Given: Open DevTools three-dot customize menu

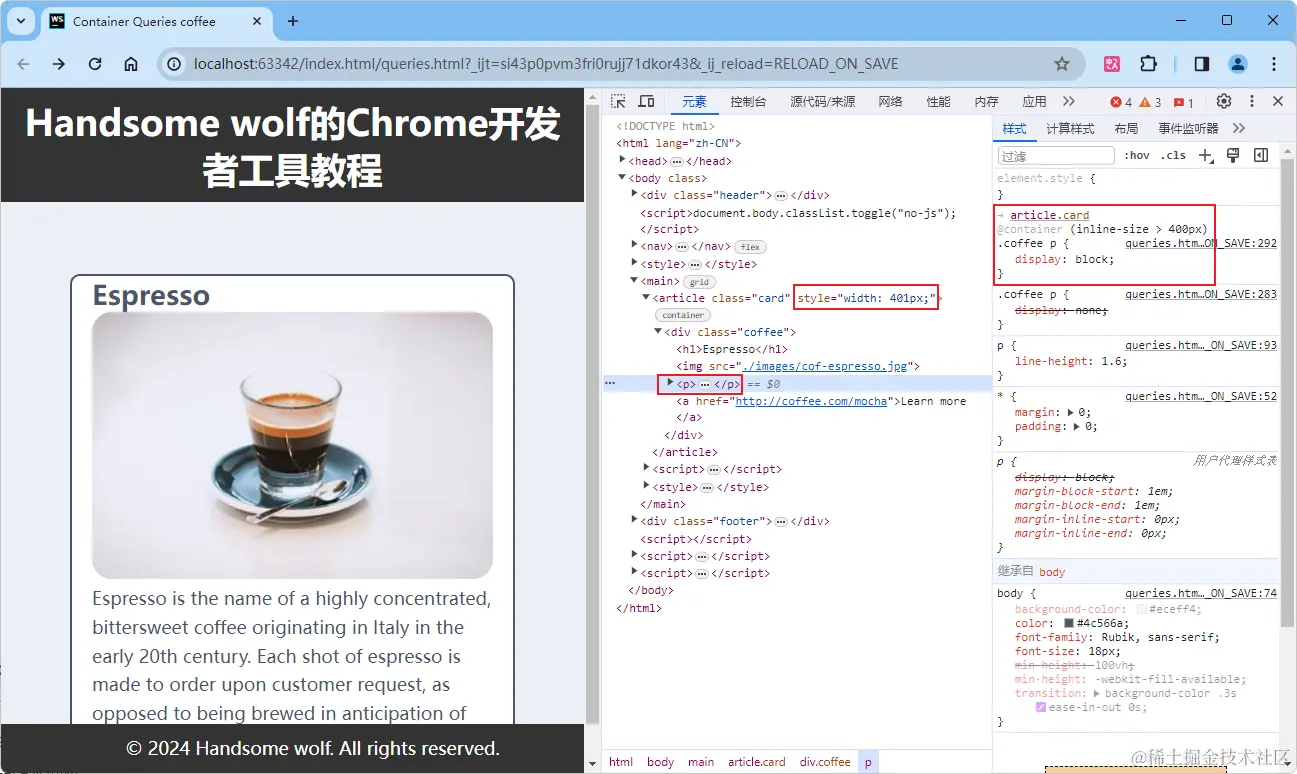Looking at the screenshot, I should coord(1251,102).
